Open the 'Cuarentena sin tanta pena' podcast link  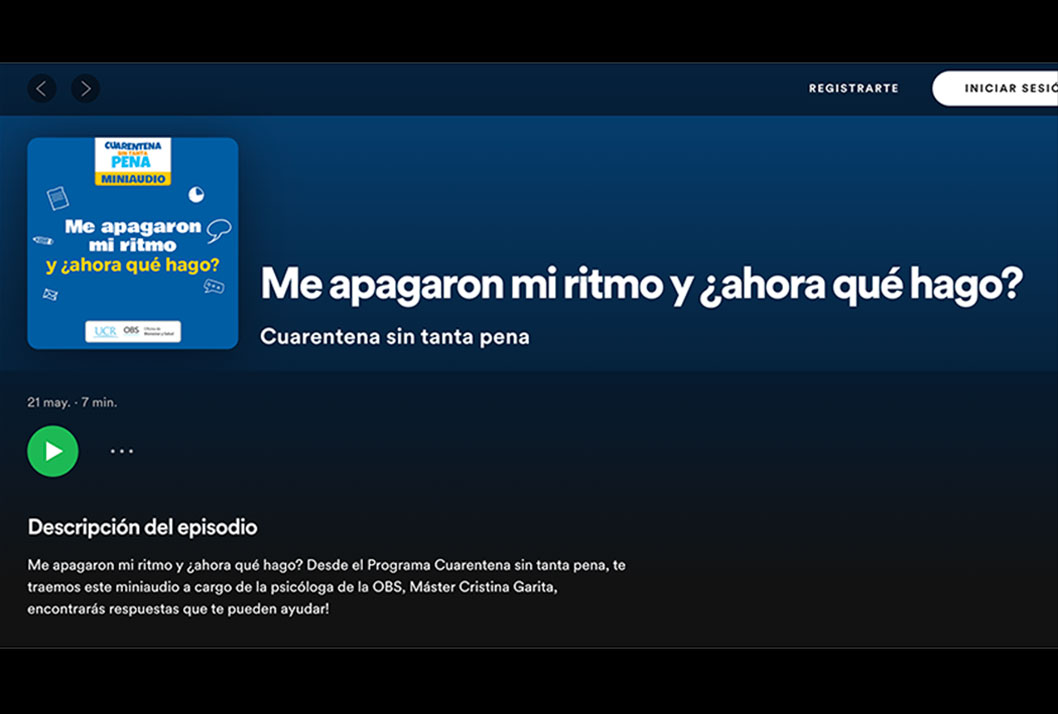[395, 336]
